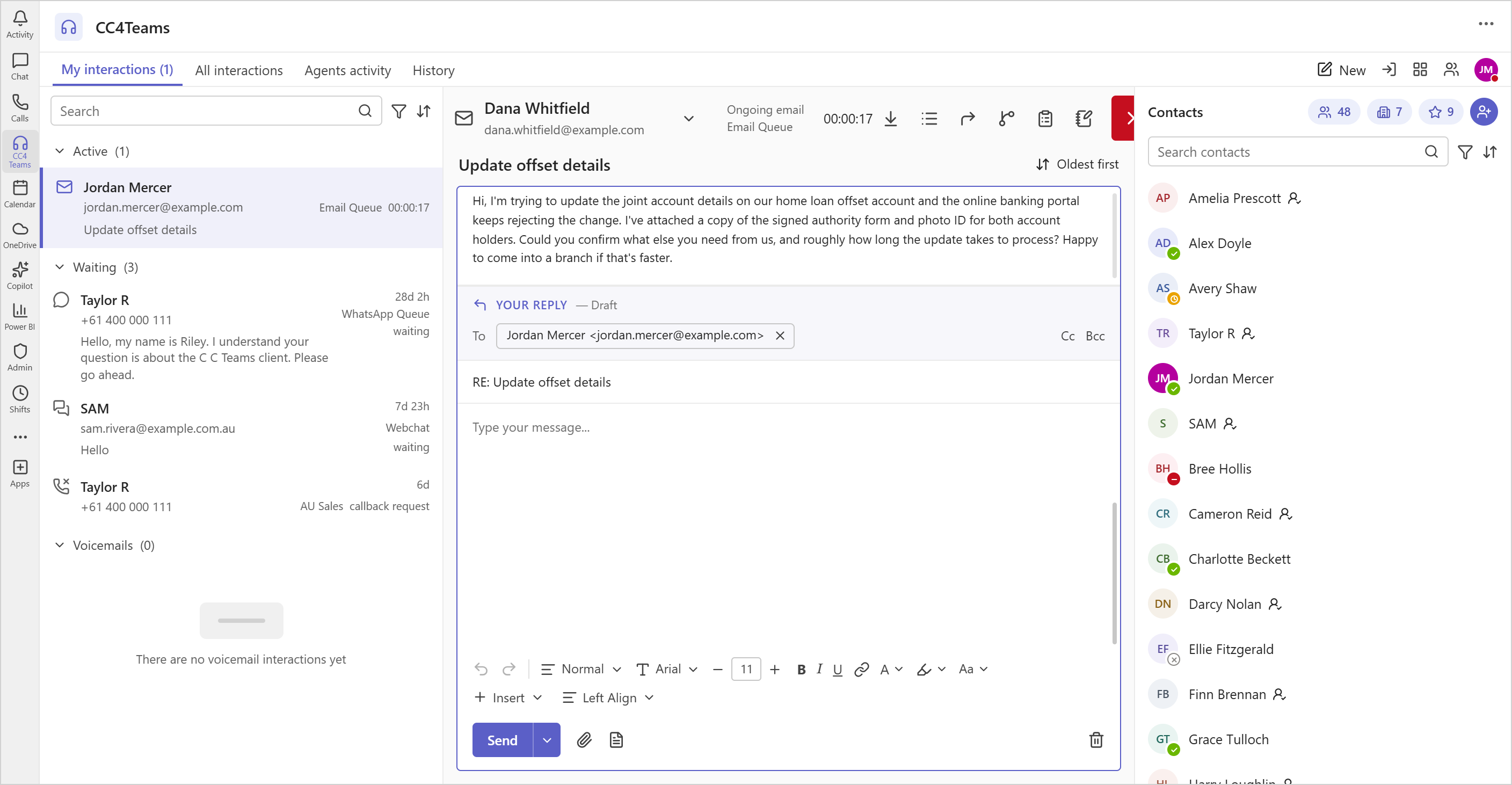1512x785 pixels.
Task: Click the add contact button
Action: [x=1483, y=112]
